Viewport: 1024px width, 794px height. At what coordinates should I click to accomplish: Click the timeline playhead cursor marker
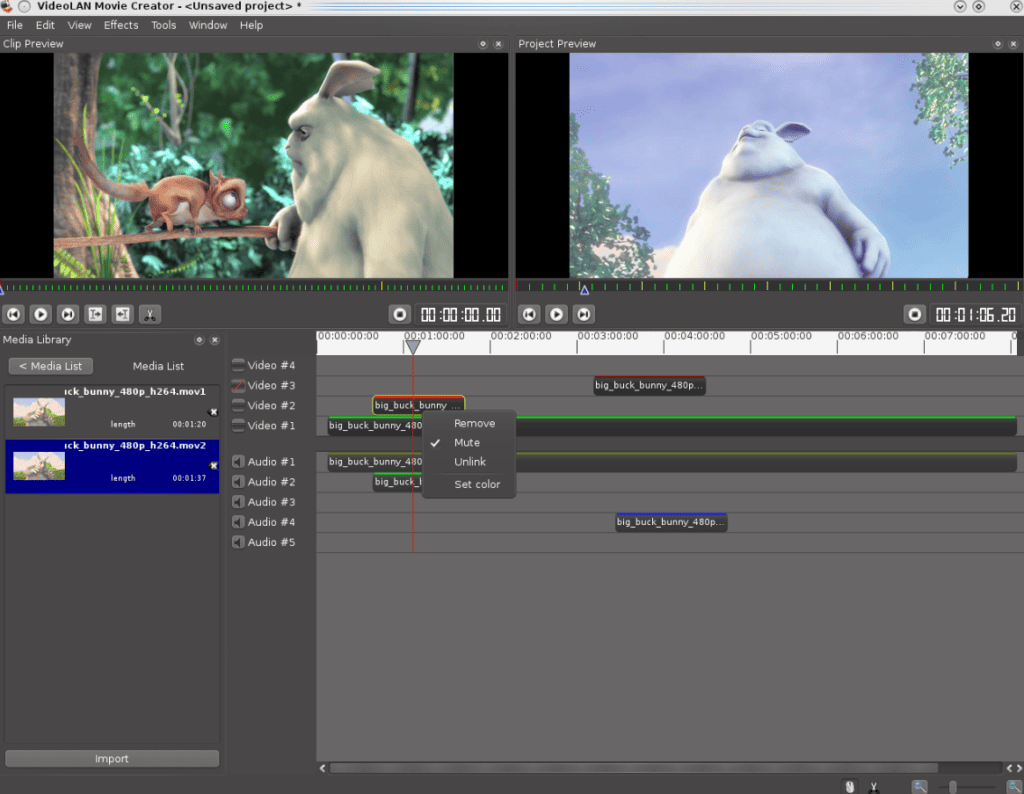413,347
